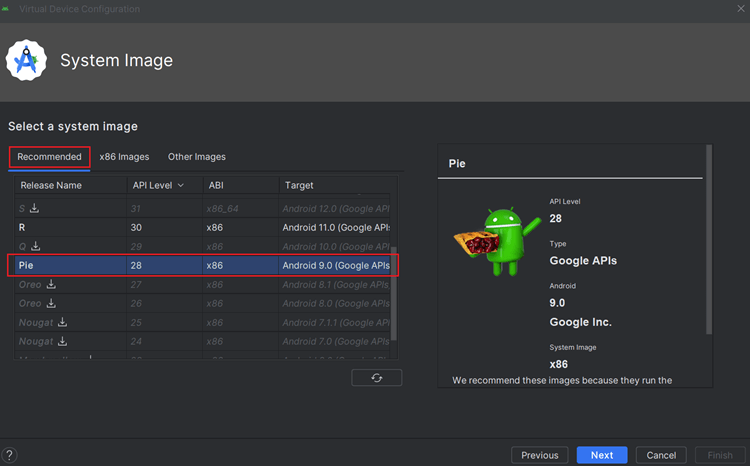The height and width of the screenshot is (466, 750).
Task: Click API level 28 cell
Action: point(165,265)
